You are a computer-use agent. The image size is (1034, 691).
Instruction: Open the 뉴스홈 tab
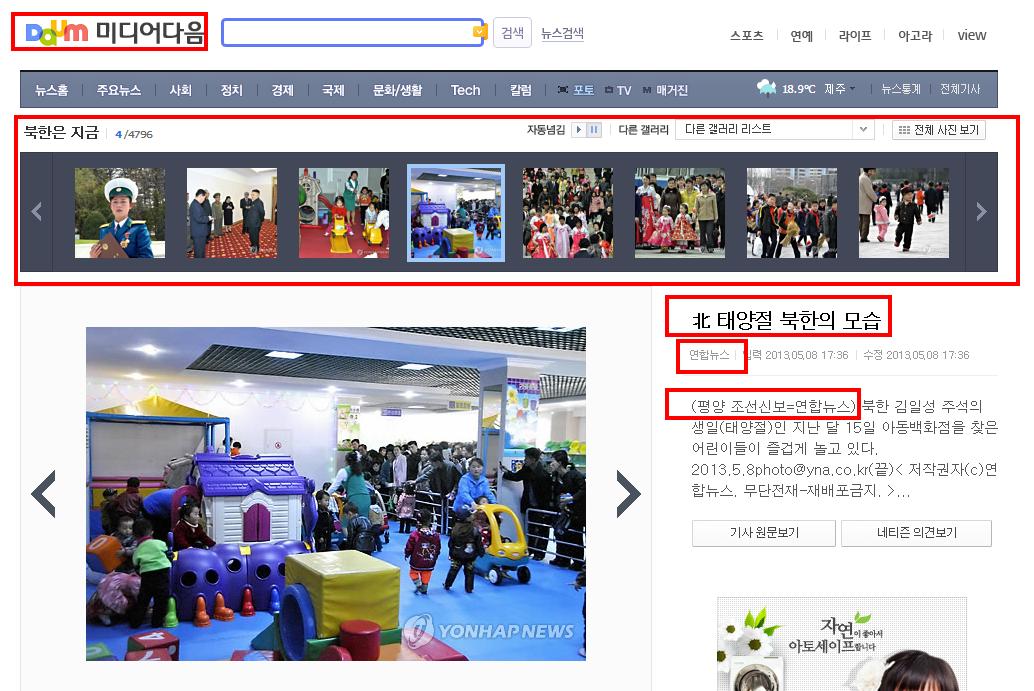click(51, 90)
